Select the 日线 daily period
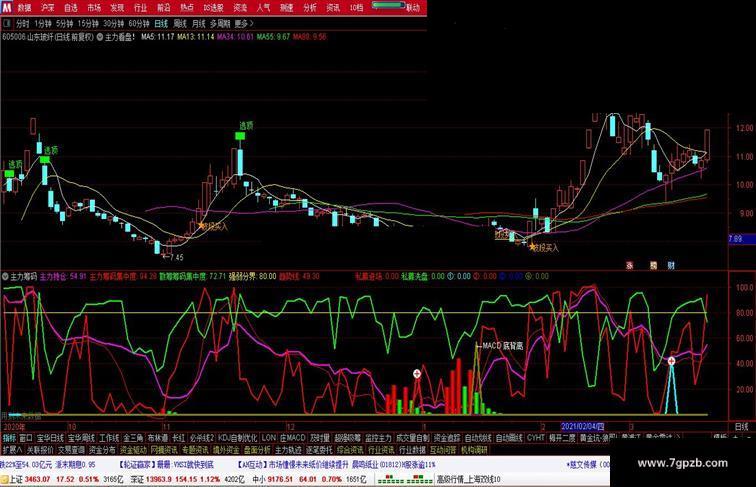 click(x=161, y=23)
